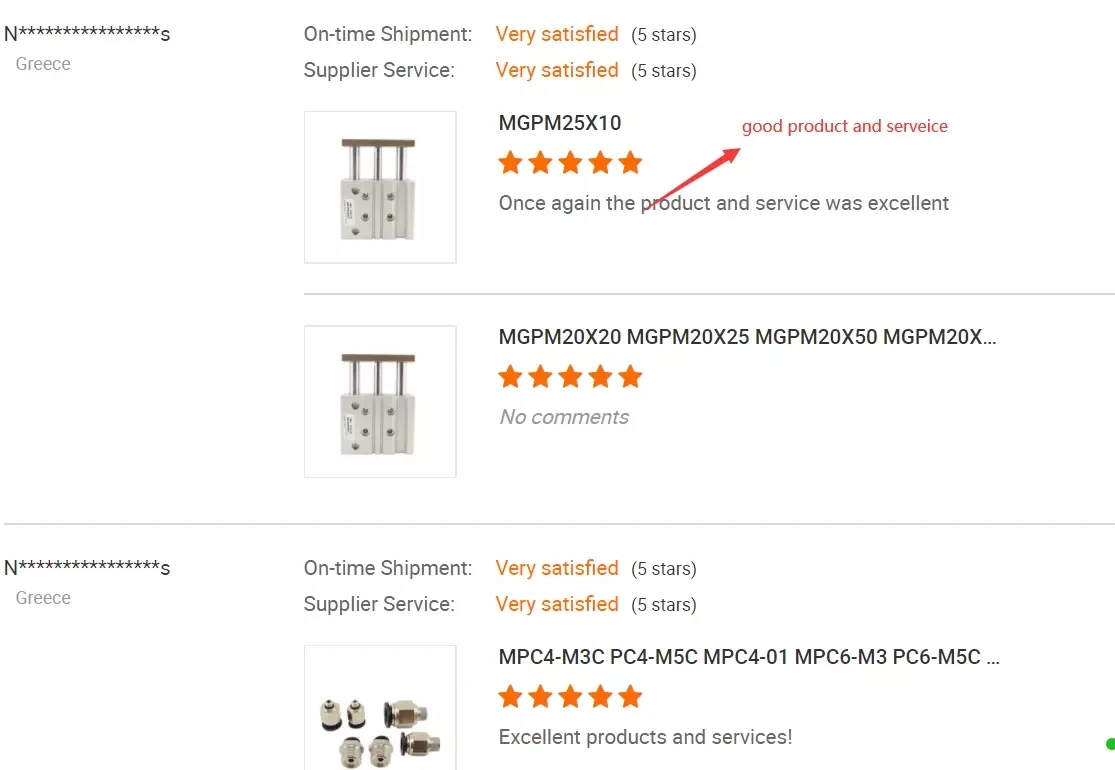Click the 'Excellent products and services!' comment
The height and width of the screenshot is (770, 1115).
click(x=645, y=737)
